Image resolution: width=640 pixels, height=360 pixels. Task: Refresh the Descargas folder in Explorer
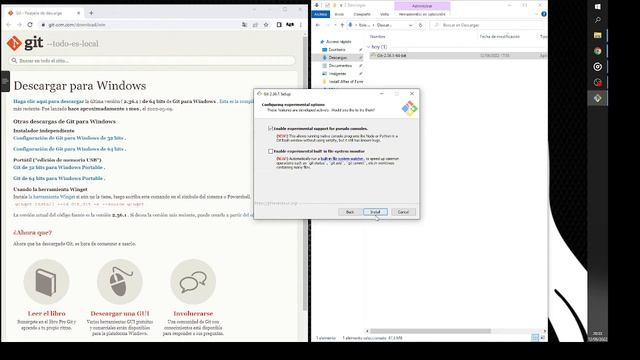click(x=420, y=25)
